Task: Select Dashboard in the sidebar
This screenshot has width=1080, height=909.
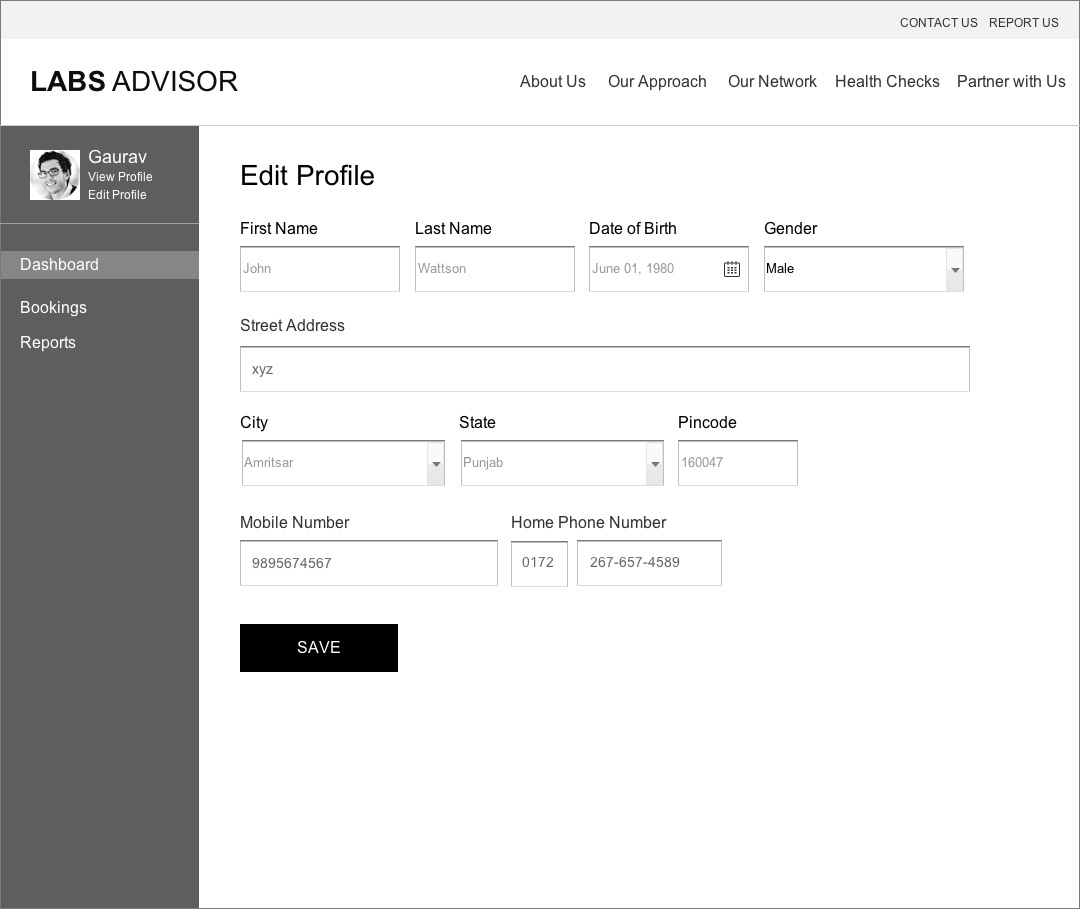Action: tap(60, 265)
